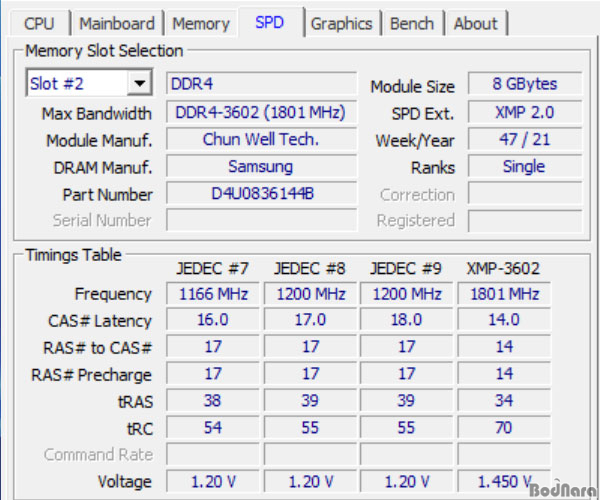Click the Part Number label
The height and width of the screenshot is (500, 600).
(108, 195)
